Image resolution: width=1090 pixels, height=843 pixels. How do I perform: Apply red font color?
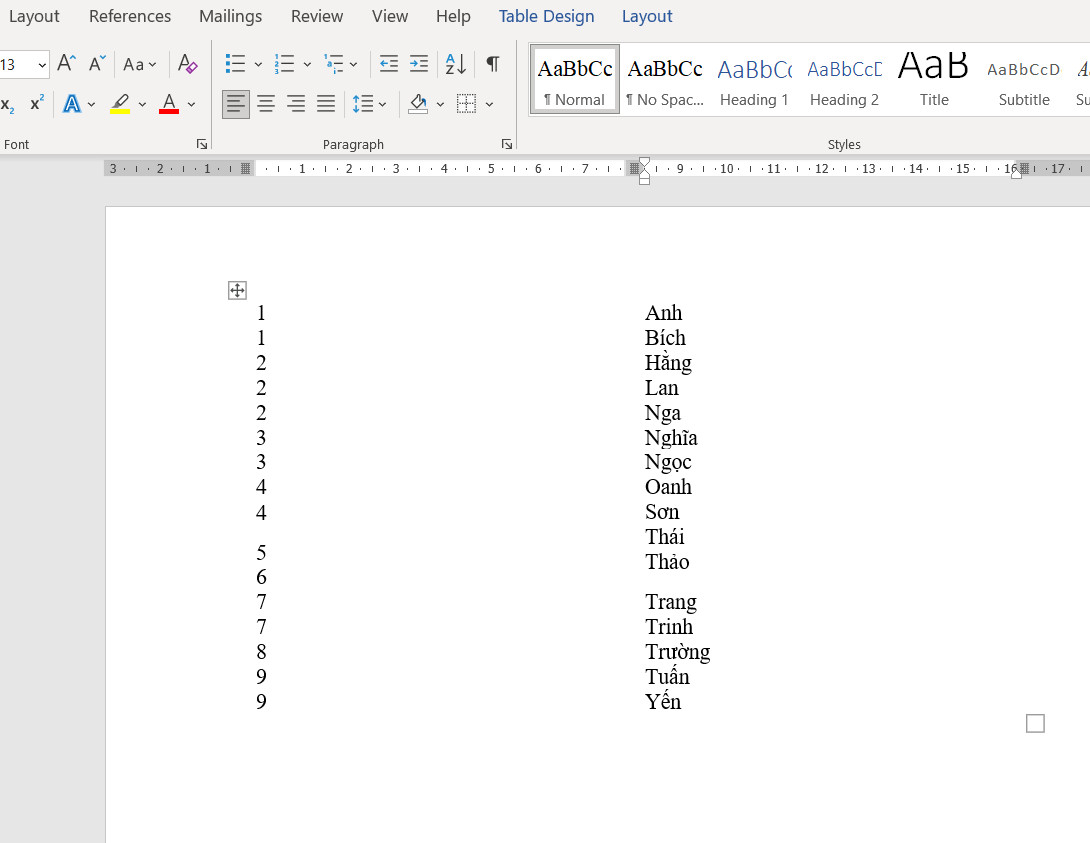click(169, 104)
